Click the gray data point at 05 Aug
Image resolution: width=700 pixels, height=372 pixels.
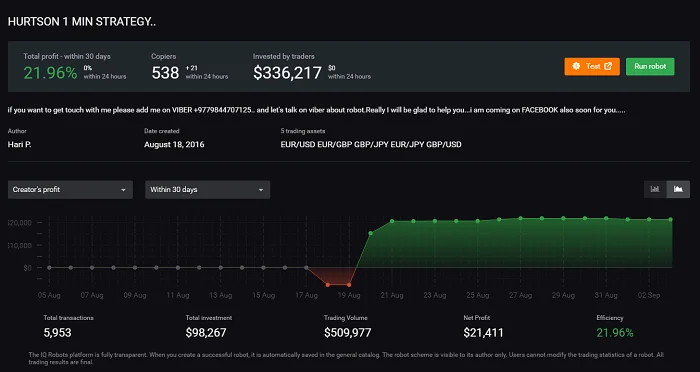[x=49, y=268]
